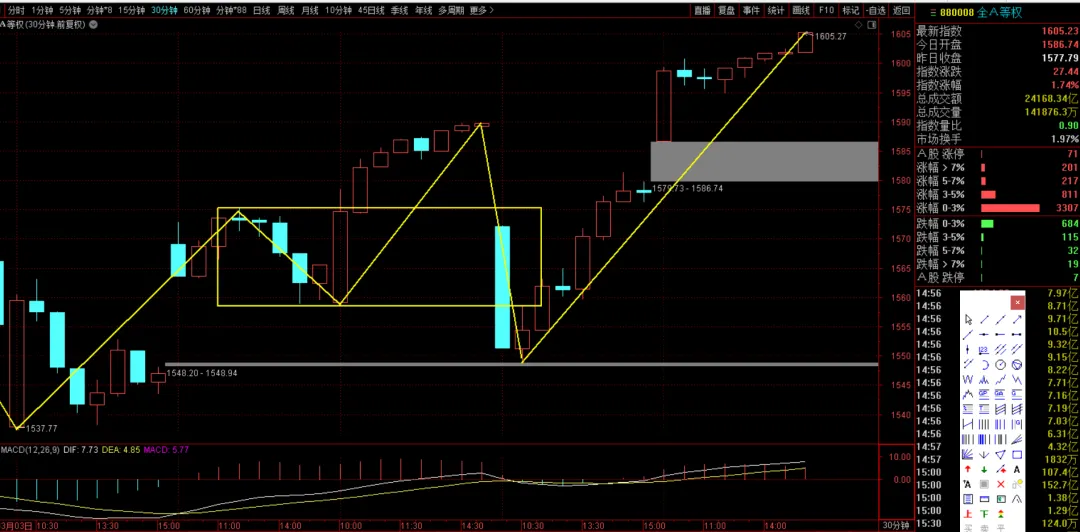Click the MACD(12,26,9) indicator label
Image resolution: width=1080 pixels, height=532 pixels.
click(30, 450)
